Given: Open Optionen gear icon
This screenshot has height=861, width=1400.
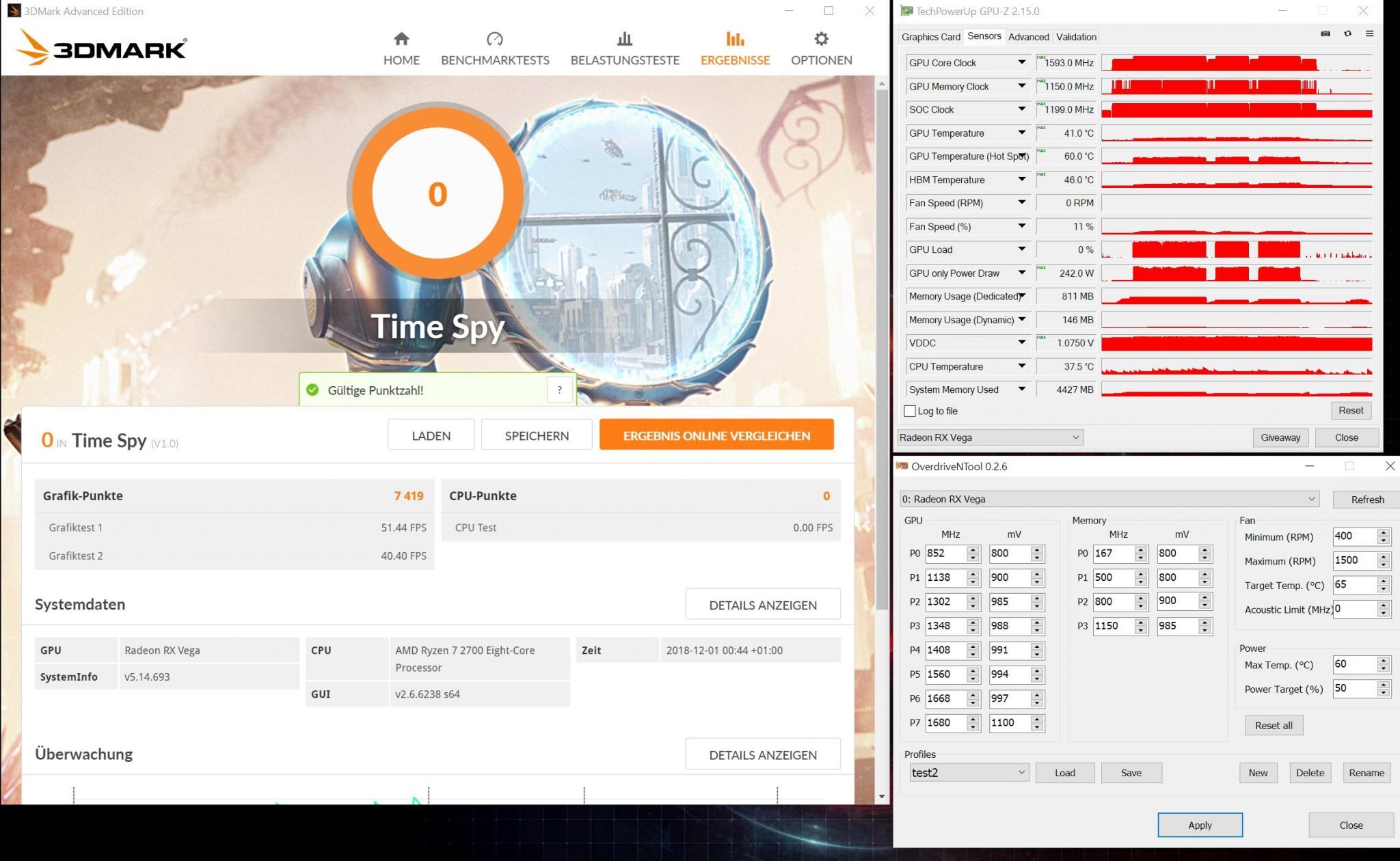Looking at the screenshot, I should tap(821, 39).
